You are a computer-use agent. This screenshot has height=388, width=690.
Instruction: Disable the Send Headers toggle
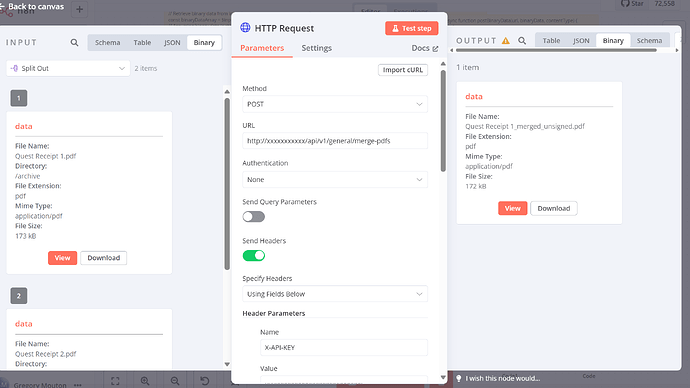[x=253, y=256]
